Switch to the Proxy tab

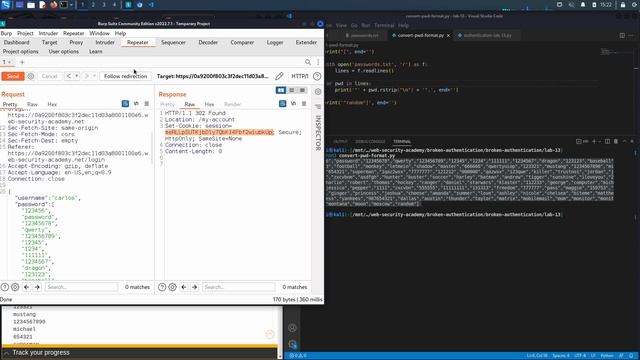(x=76, y=42)
